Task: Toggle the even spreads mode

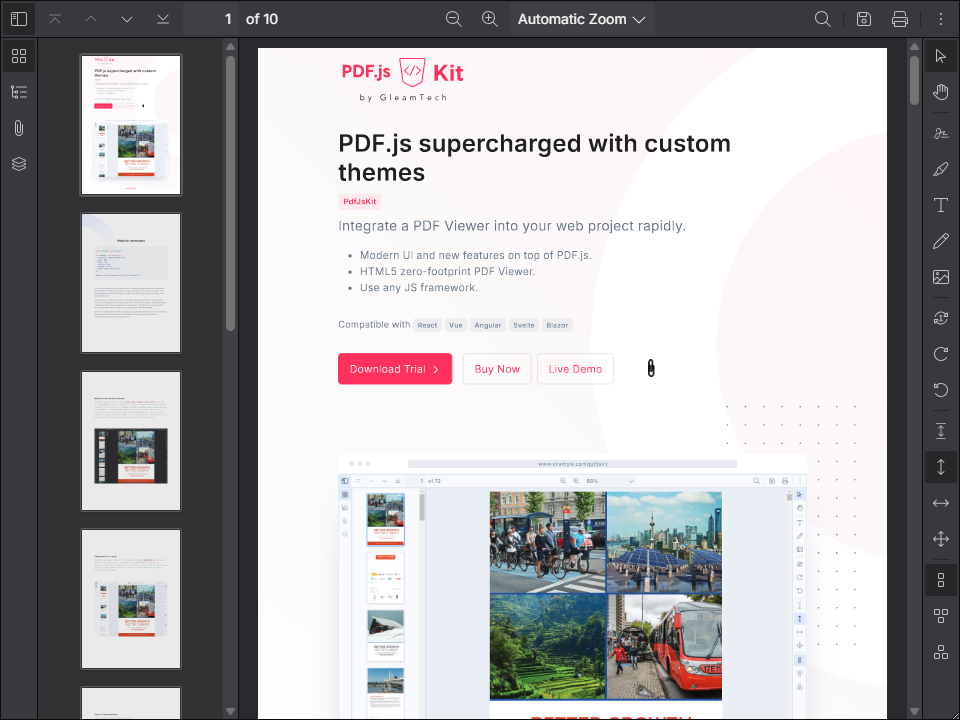Action: pos(941,652)
